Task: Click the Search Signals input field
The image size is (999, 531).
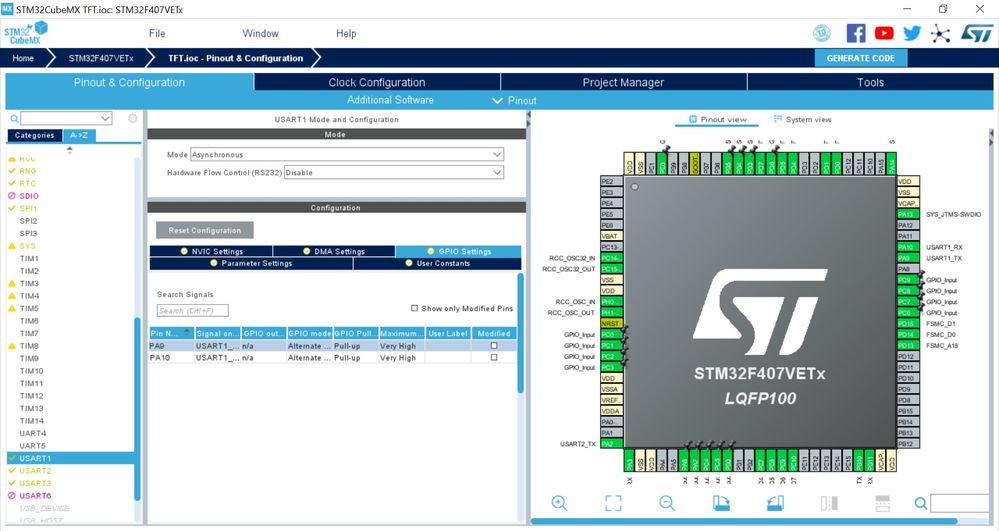Action: coord(192,310)
